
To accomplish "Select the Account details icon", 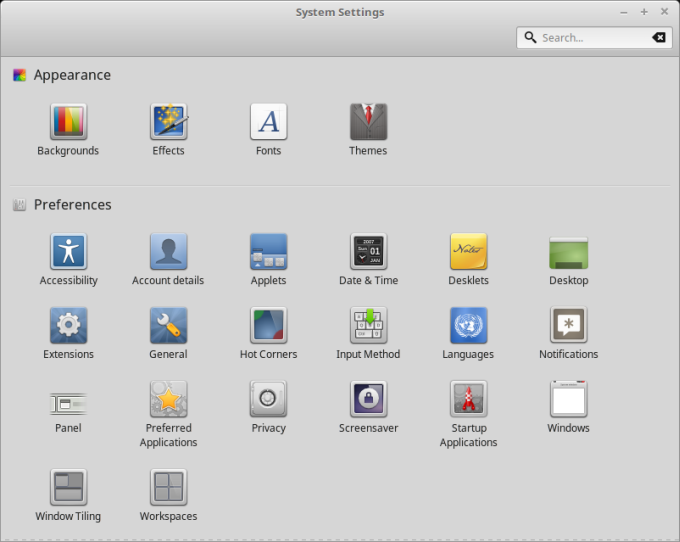I will (x=168, y=252).
